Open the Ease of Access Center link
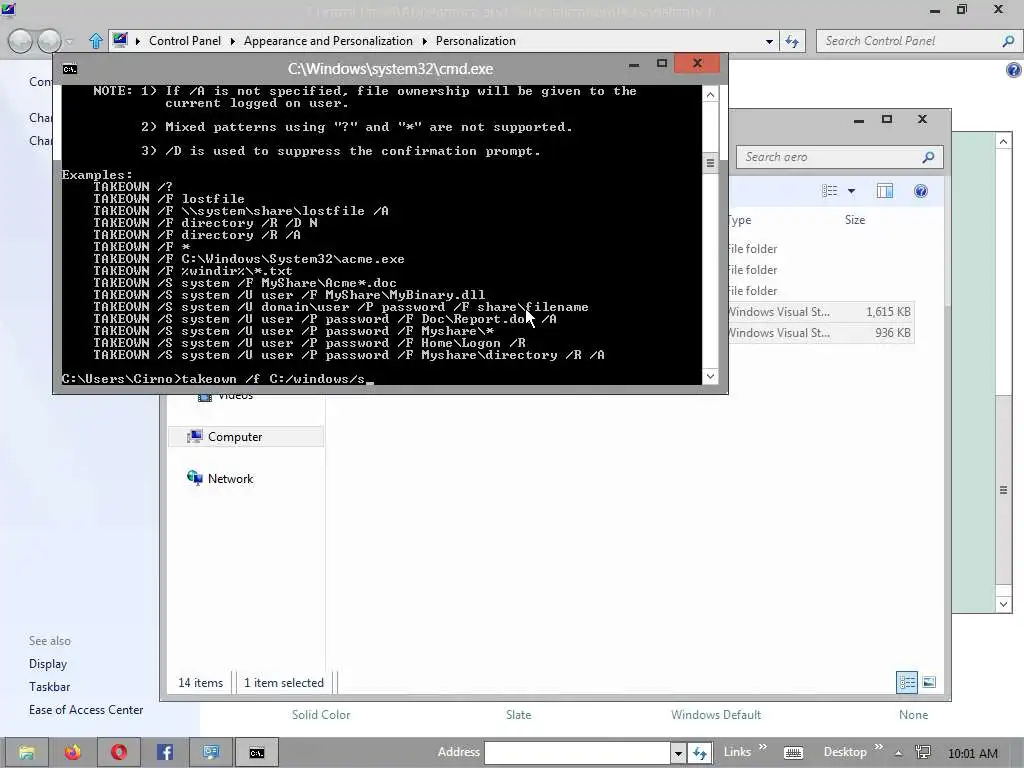The height and width of the screenshot is (768, 1024). pos(86,709)
